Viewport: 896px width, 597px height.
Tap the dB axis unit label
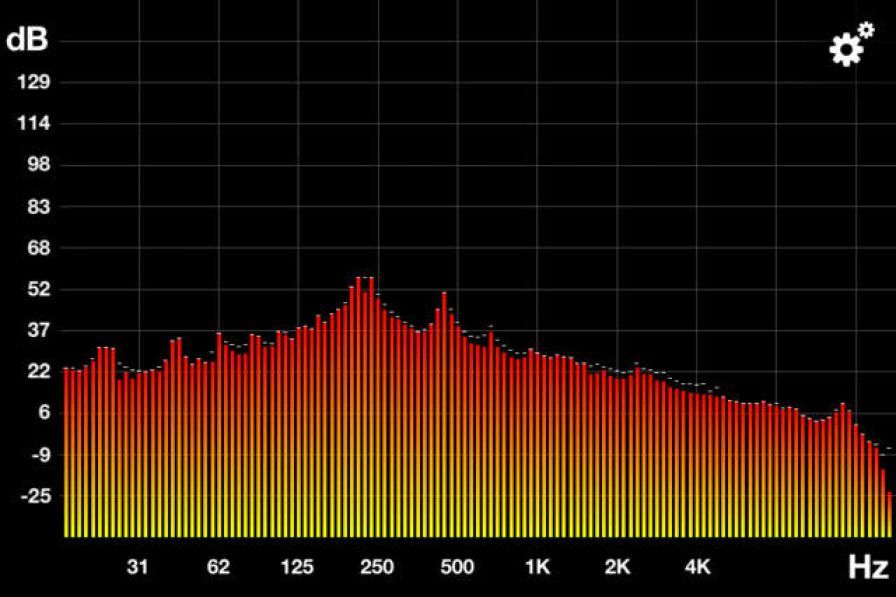26,41
